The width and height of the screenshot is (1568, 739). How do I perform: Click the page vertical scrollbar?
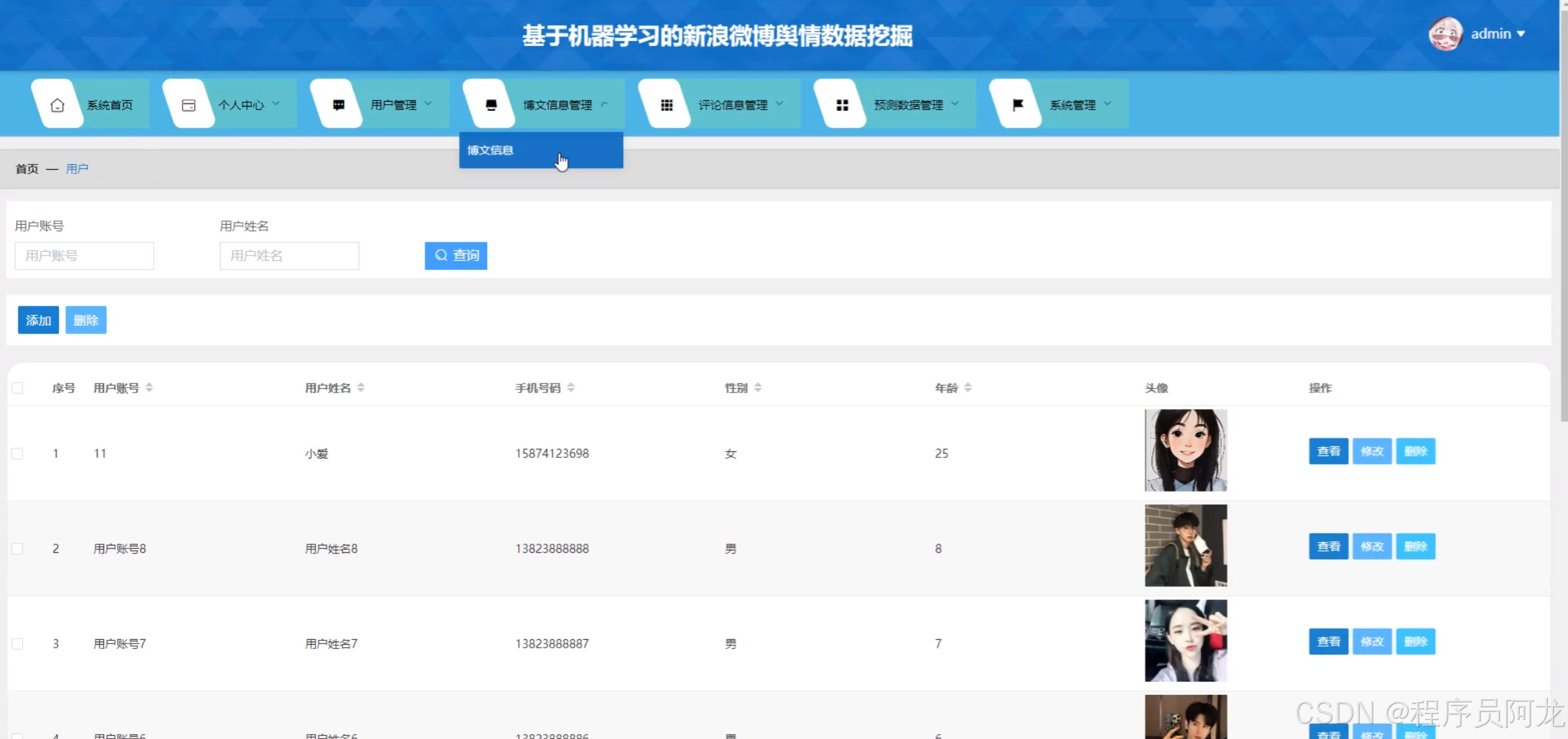pos(1563,214)
